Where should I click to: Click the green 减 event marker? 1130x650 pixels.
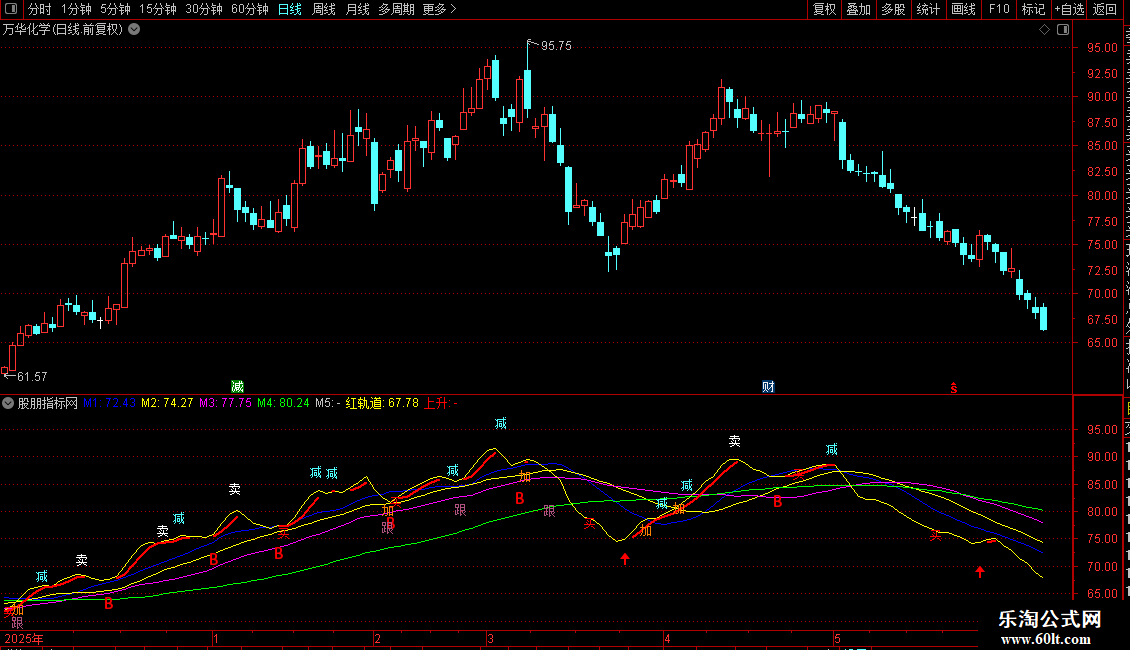tap(237, 387)
